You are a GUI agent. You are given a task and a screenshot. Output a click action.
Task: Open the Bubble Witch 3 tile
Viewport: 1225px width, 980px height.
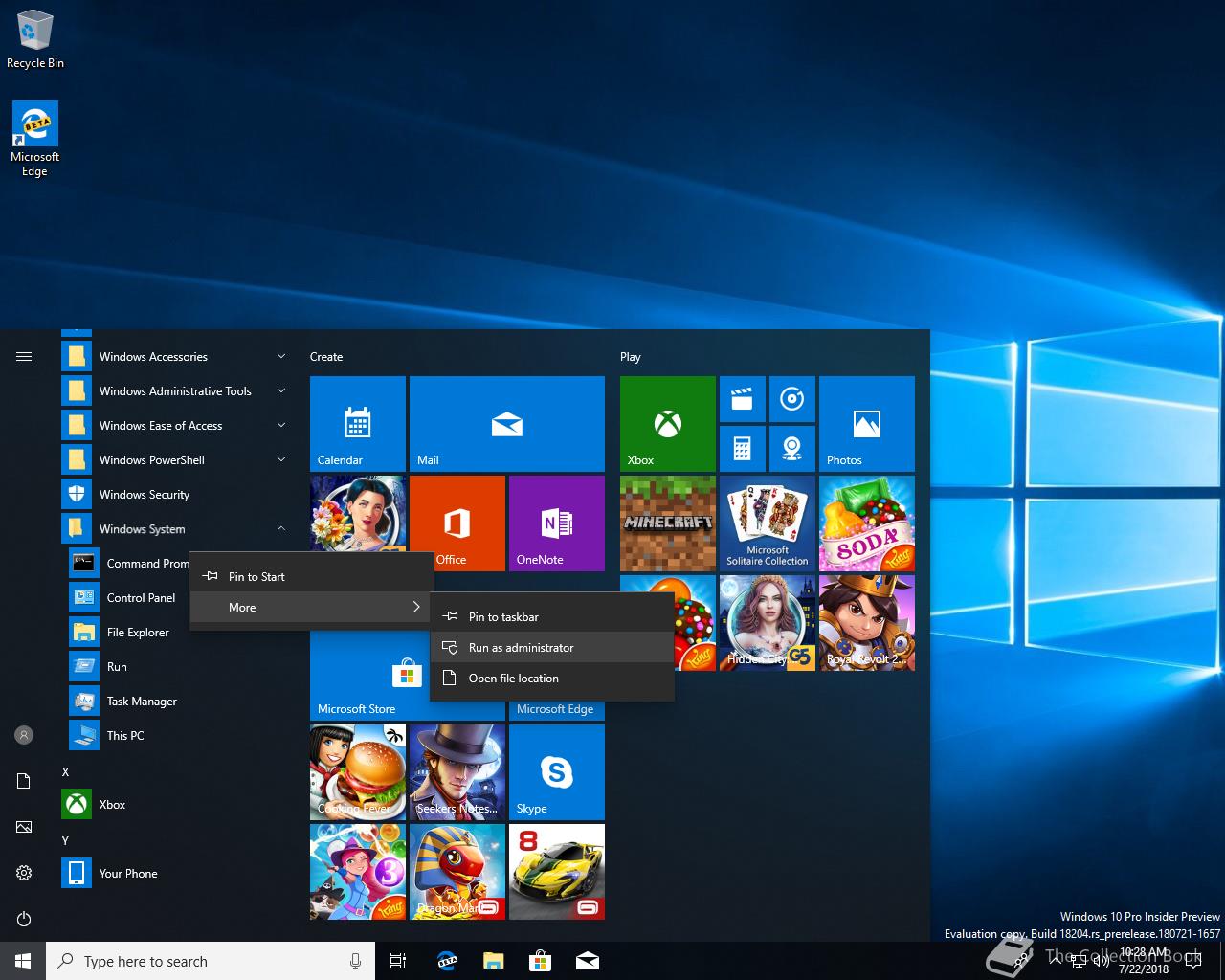(x=358, y=872)
